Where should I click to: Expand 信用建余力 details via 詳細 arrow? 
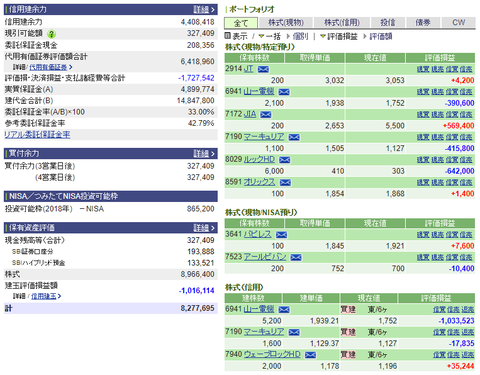click(x=204, y=9)
